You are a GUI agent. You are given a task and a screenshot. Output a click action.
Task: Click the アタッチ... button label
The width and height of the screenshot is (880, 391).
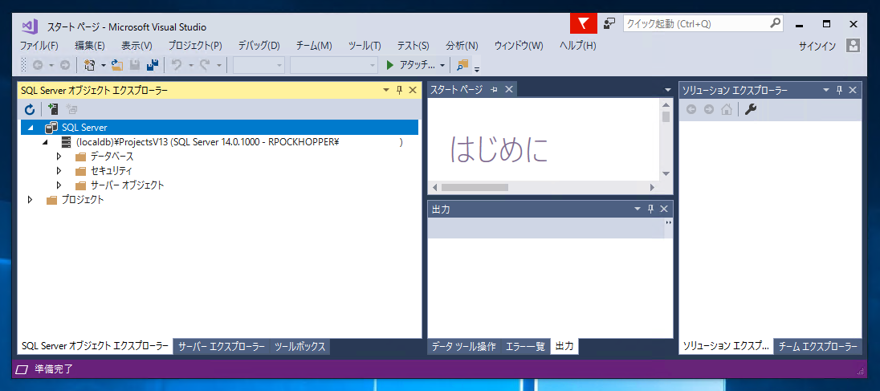417,65
